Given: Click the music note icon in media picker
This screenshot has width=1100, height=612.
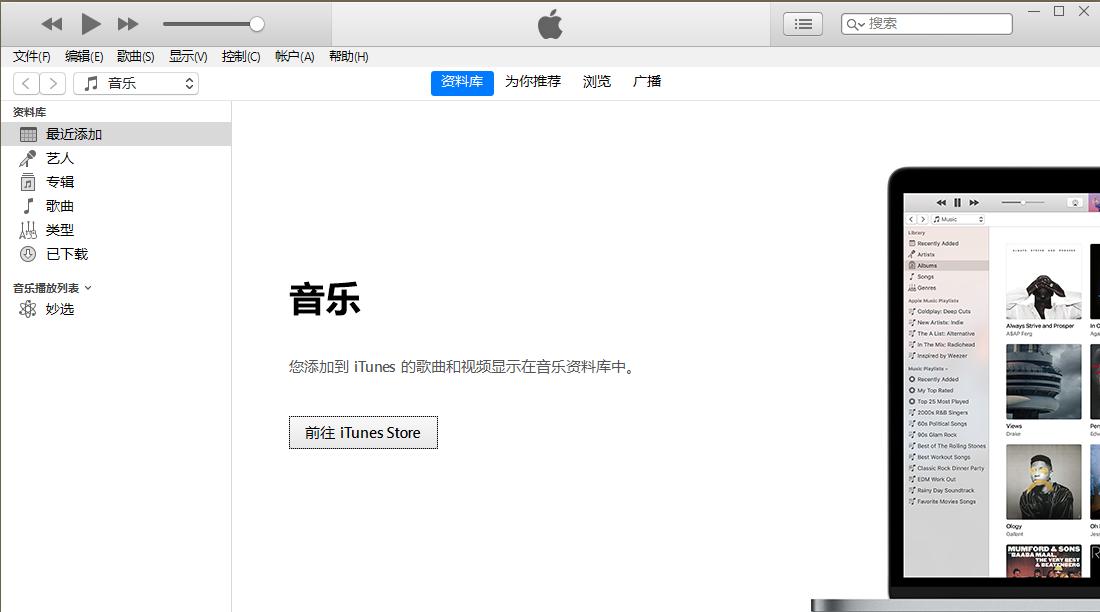Looking at the screenshot, I should pyautogui.click(x=91, y=84).
